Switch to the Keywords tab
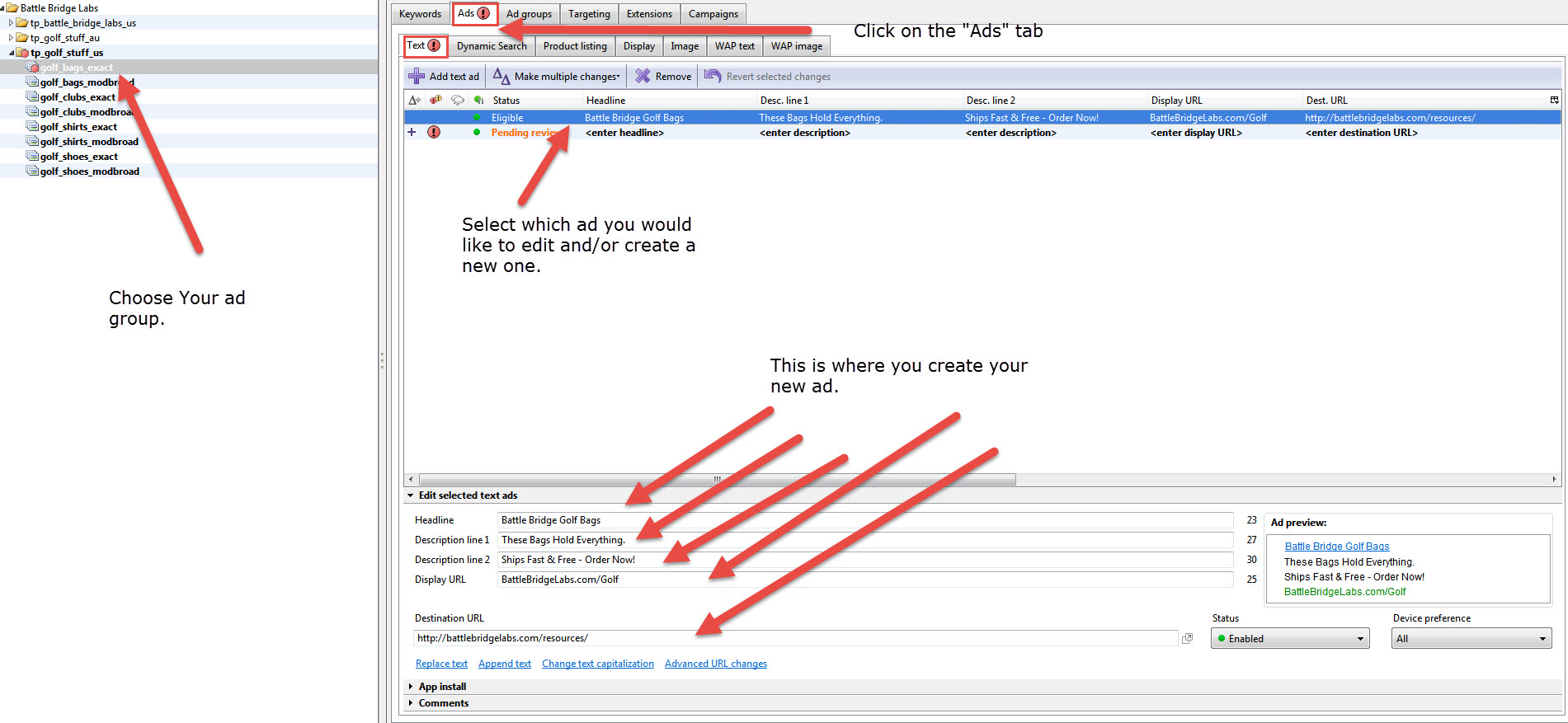The width and height of the screenshot is (1568, 723). (420, 14)
